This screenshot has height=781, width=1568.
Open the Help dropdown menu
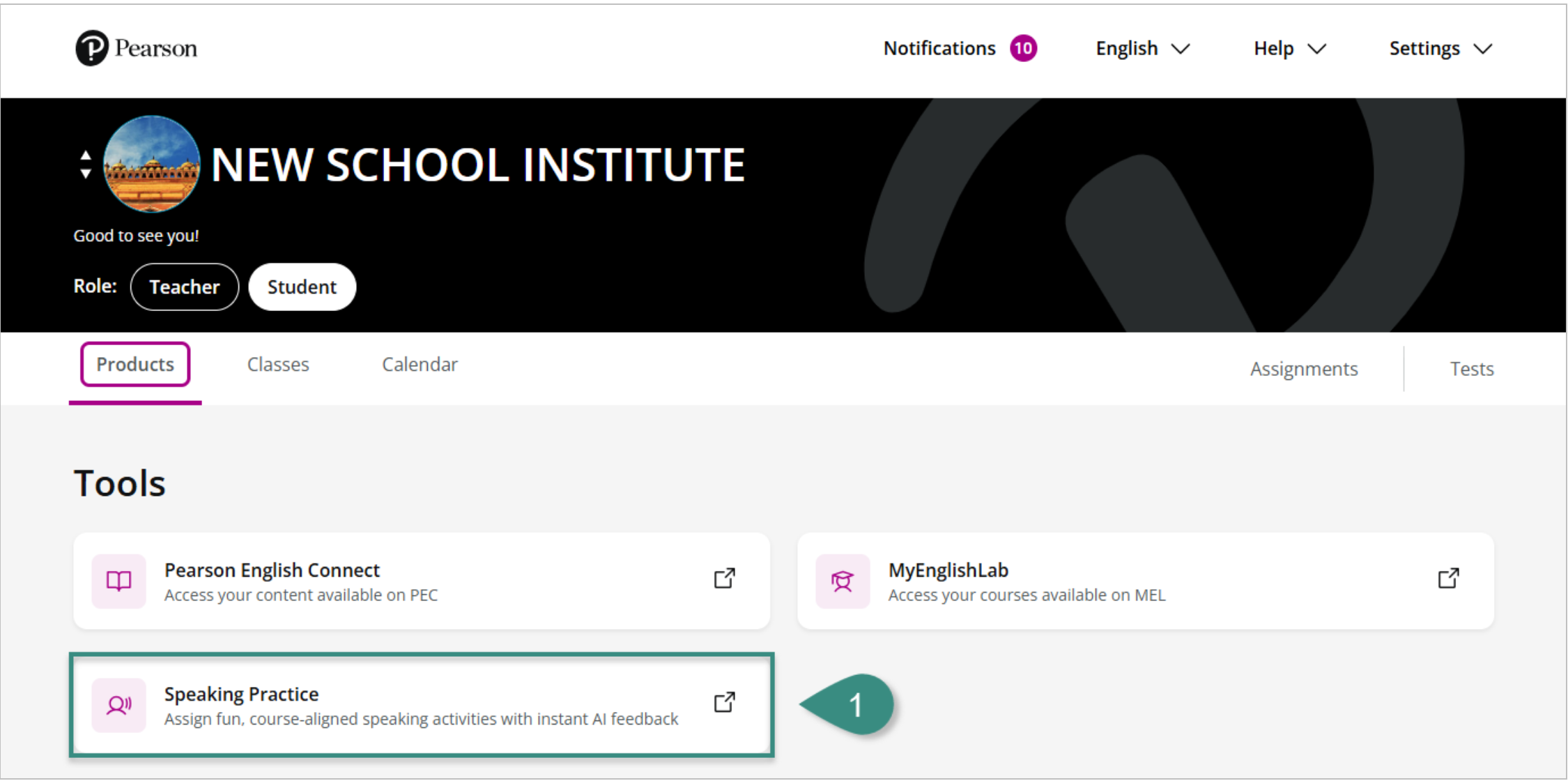point(1289,48)
